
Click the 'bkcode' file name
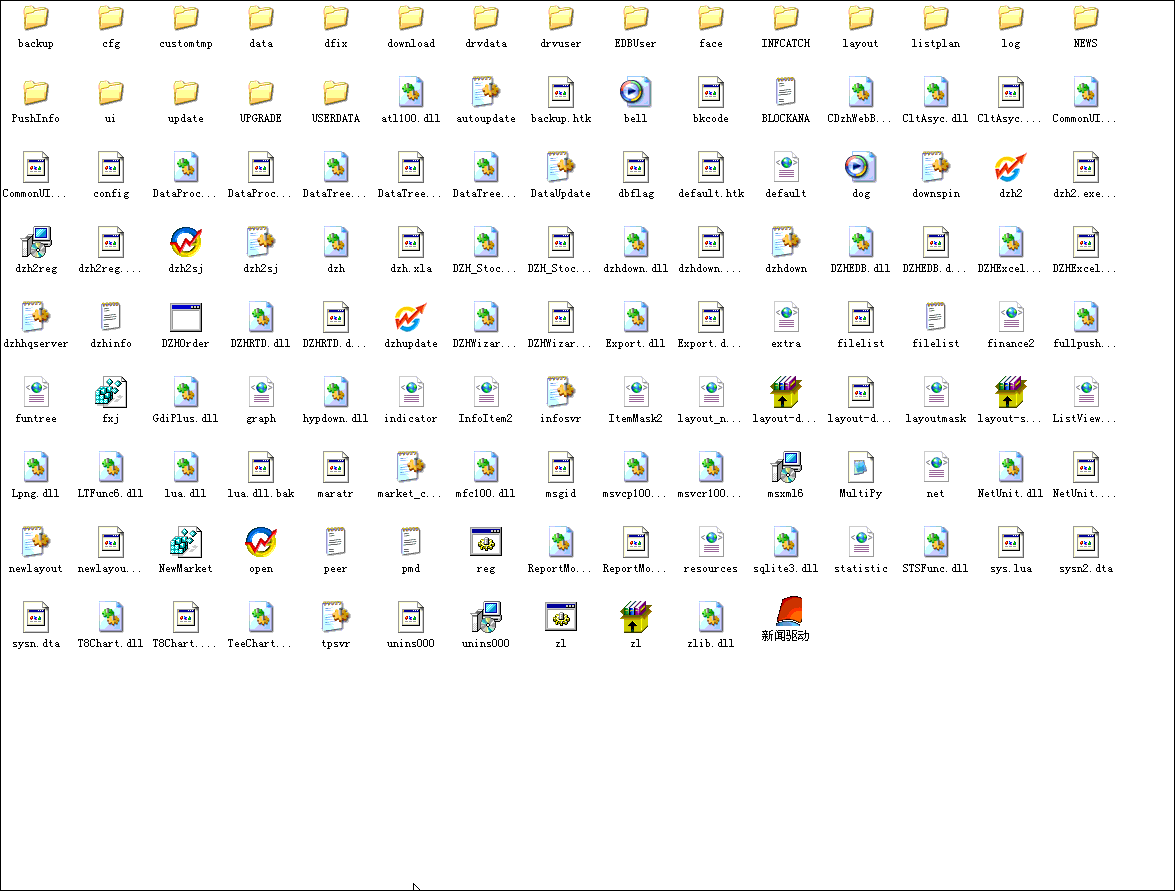click(710, 118)
